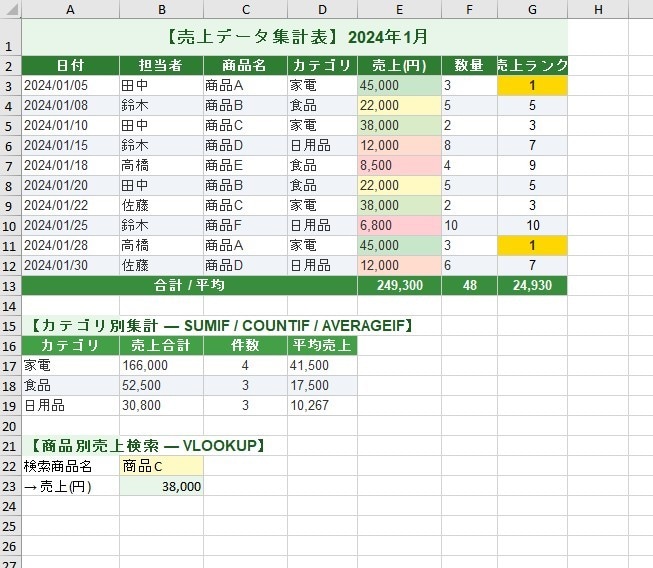Click the →売上(円) label cell

click(x=70, y=486)
